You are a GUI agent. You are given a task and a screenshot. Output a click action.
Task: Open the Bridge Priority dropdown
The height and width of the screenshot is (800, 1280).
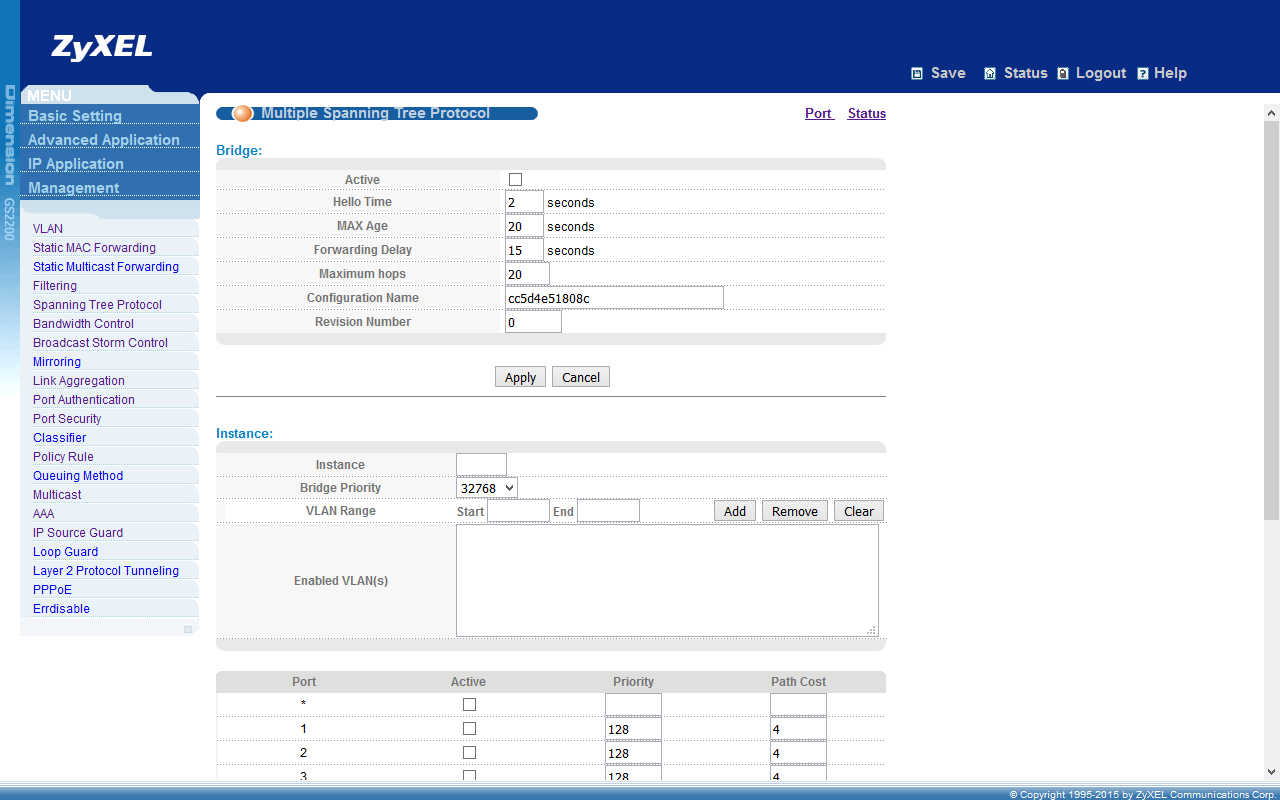[x=487, y=488]
